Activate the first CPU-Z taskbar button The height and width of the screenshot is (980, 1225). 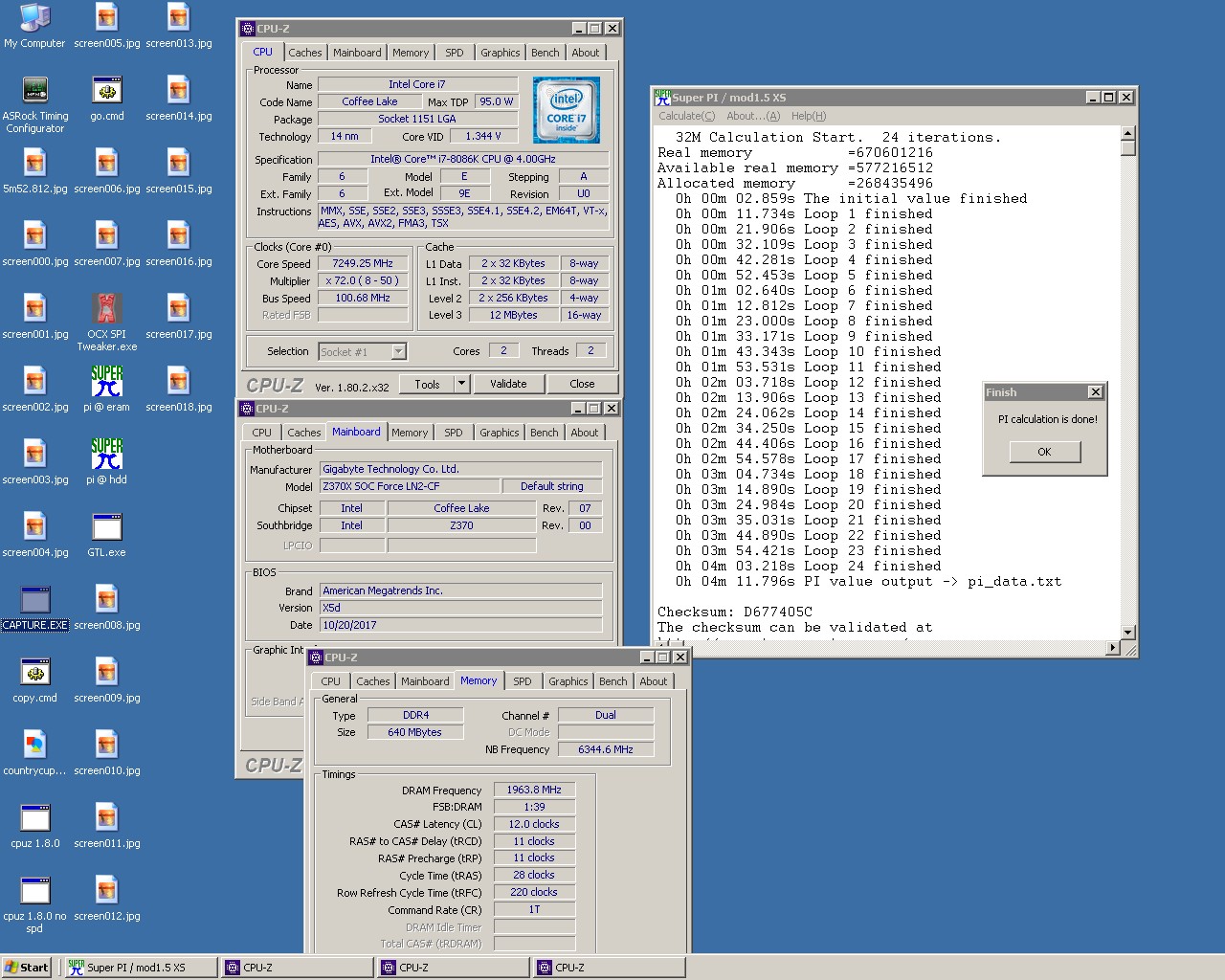[x=297, y=968]
